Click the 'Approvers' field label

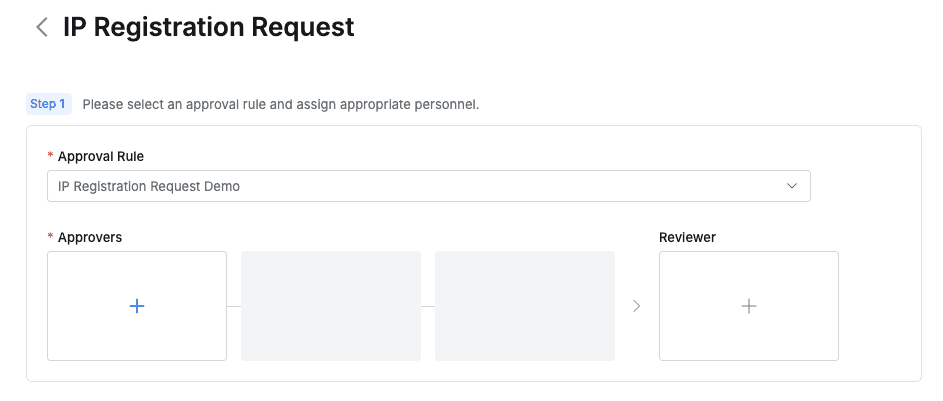pos(90,237)
